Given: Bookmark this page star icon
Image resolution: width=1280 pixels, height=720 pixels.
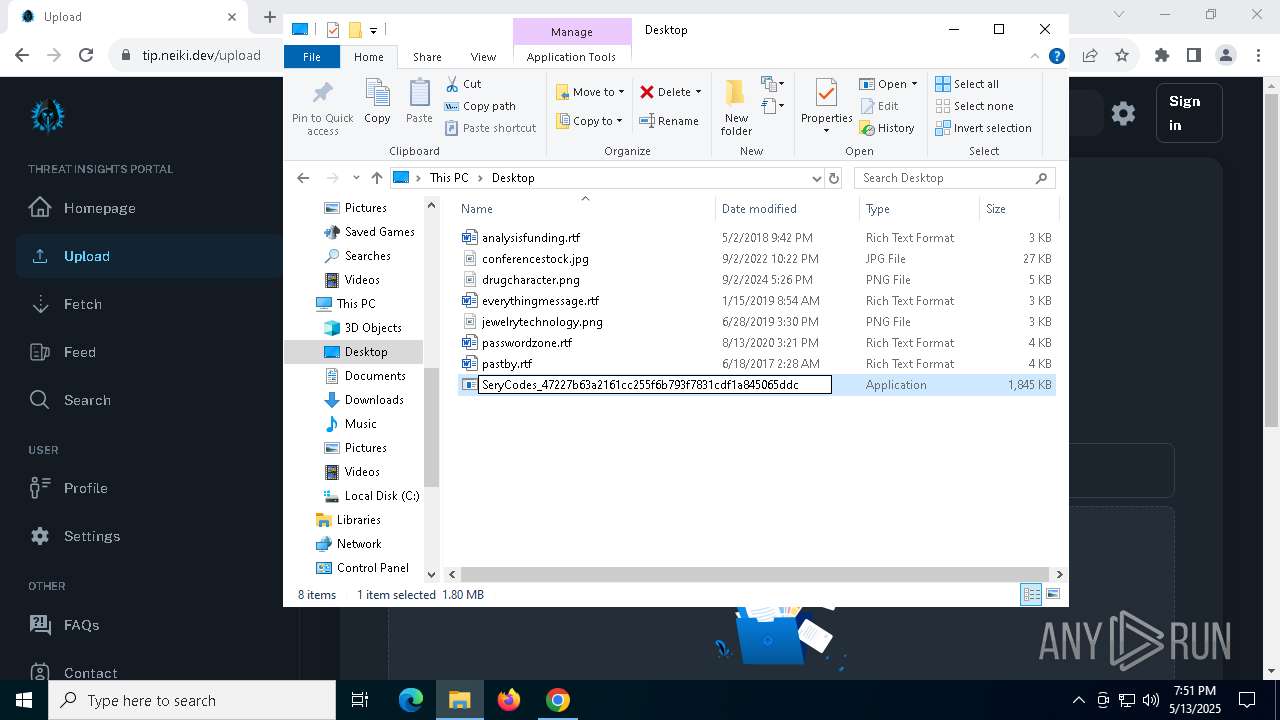Looking at the screenshot, I should point(1122,56).
